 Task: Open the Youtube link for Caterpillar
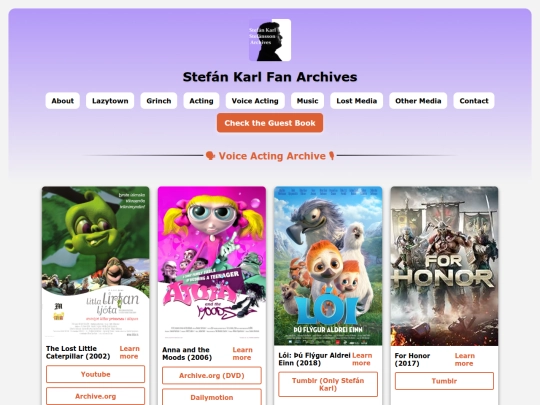pyautogui.click(x=96, y=374)
